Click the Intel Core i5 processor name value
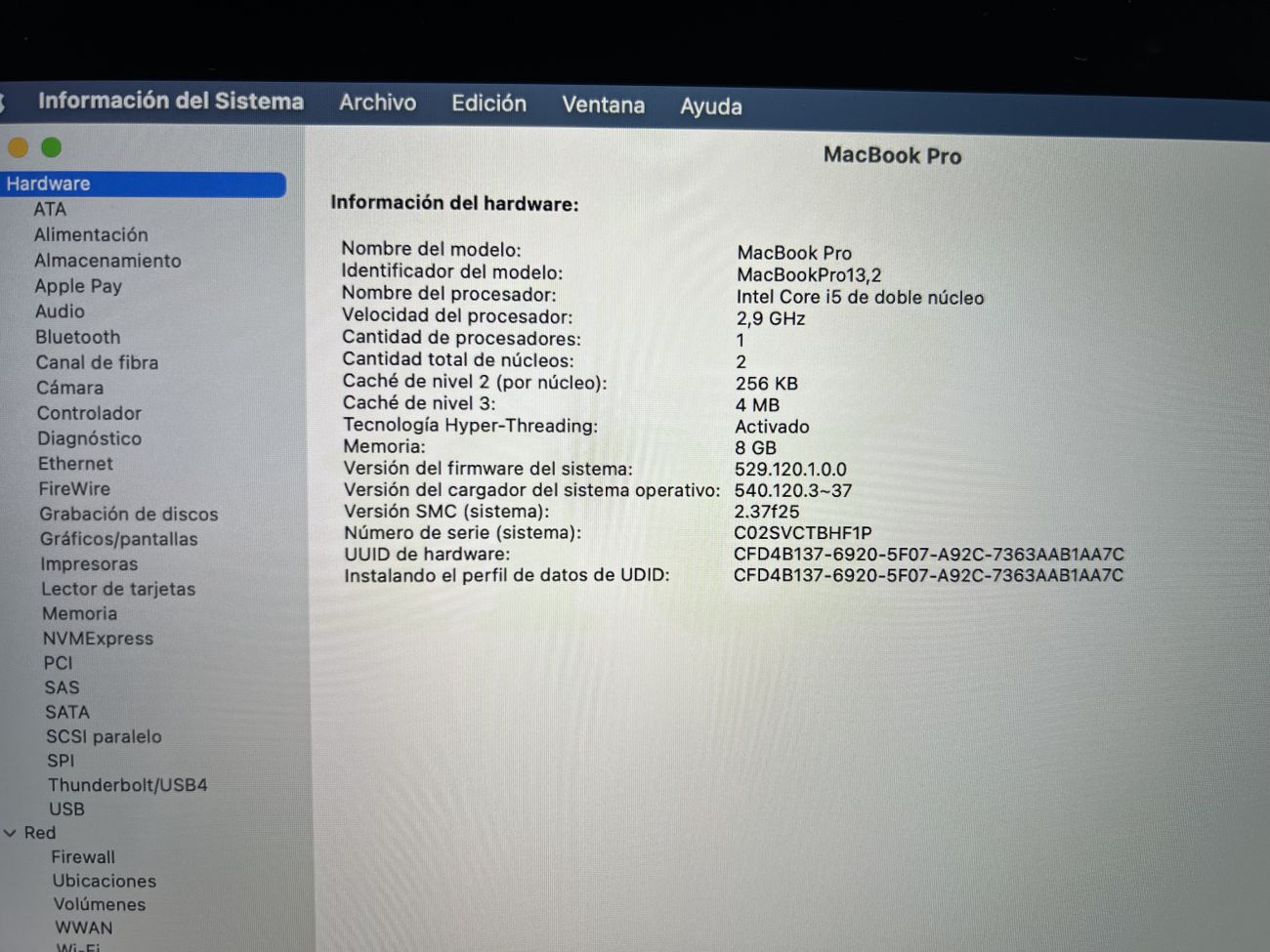The height and width of the screenshot is (952, 1270). (x=860, y=298)
